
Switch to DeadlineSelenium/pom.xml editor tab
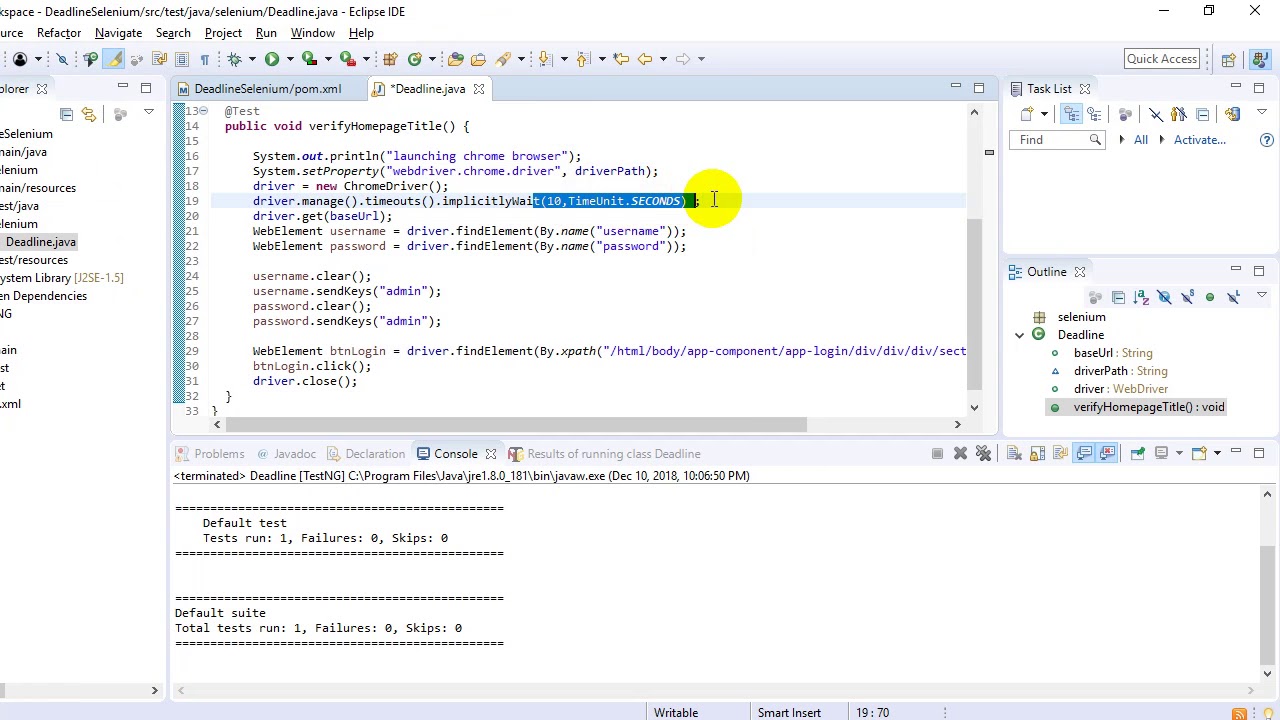[259, 89]
